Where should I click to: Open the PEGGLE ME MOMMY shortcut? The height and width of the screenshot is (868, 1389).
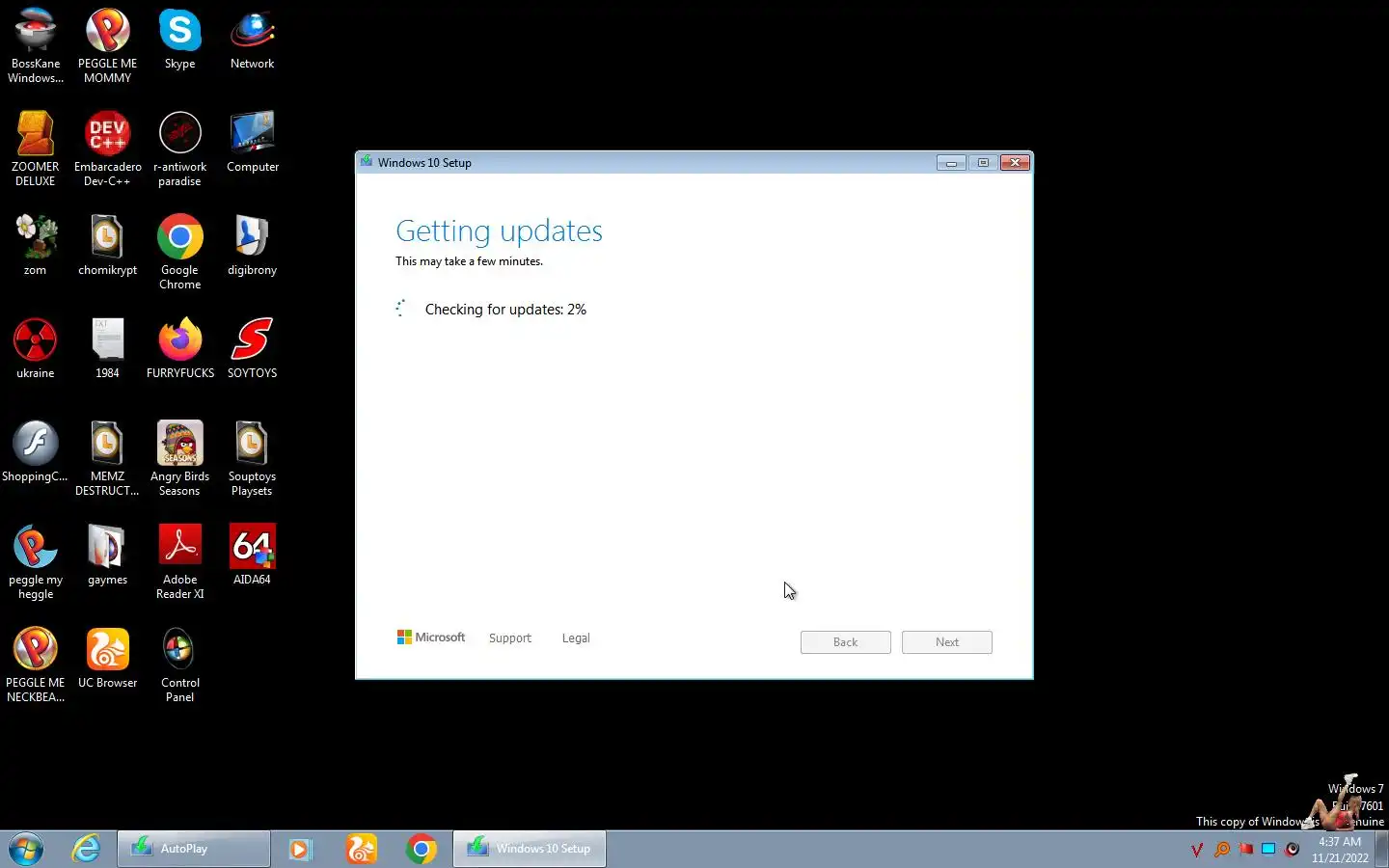click(107, 45)
